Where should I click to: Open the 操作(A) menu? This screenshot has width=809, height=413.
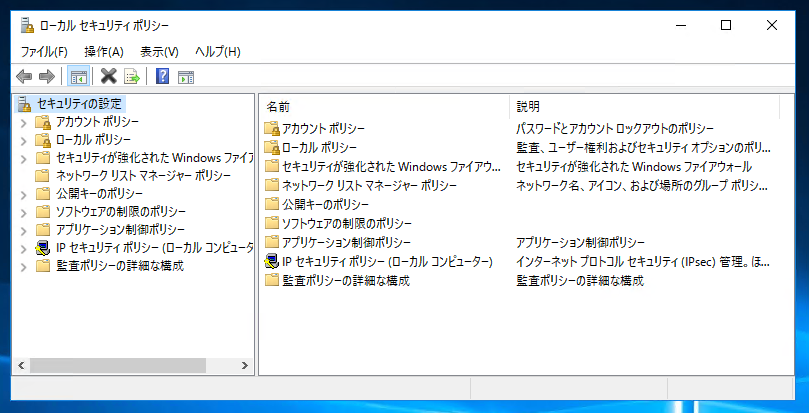tap(104, 52)
